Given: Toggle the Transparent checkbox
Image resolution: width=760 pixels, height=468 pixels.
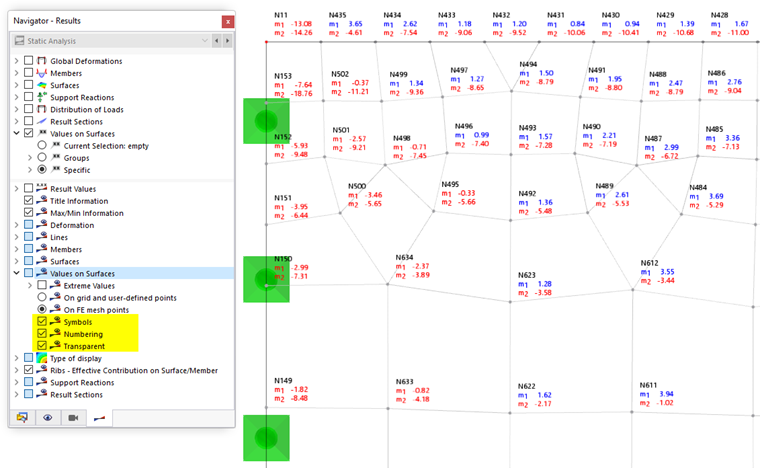Looking at the screenshot, I should [42, 345].
